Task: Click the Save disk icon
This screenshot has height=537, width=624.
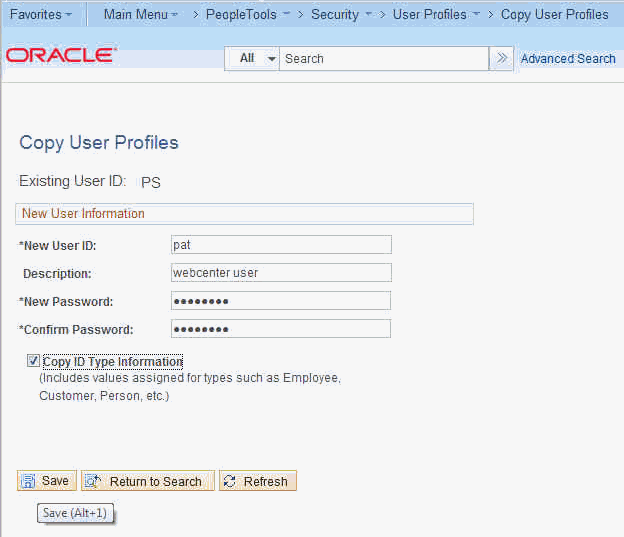Action: (x=29, y=481)
